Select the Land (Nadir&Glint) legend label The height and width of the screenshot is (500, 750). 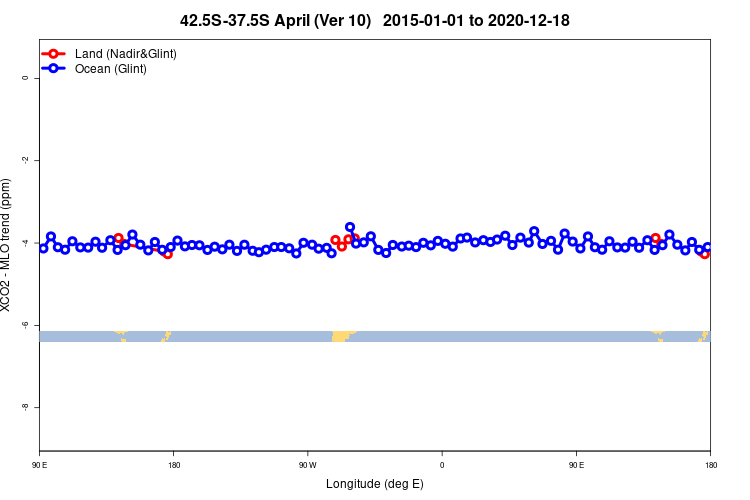click(x=126, y=54)
